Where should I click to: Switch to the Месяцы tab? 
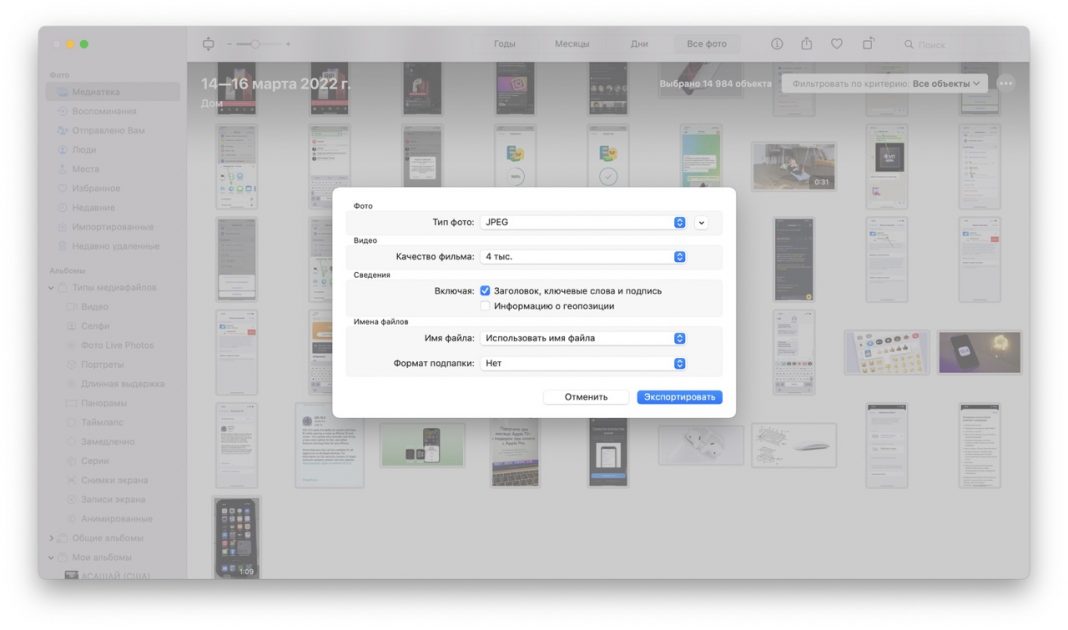tap(571, 44)
